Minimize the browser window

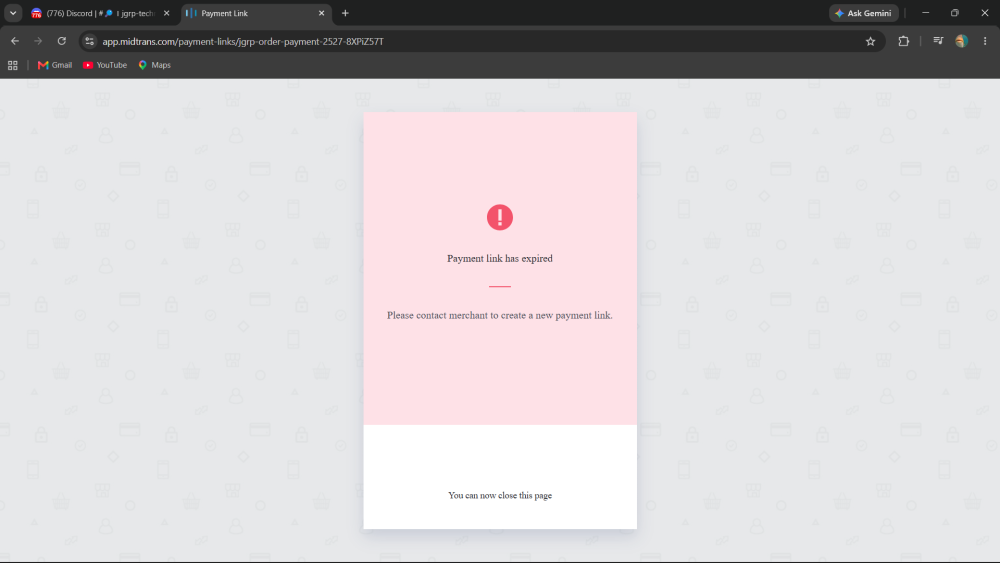(925, 13)
